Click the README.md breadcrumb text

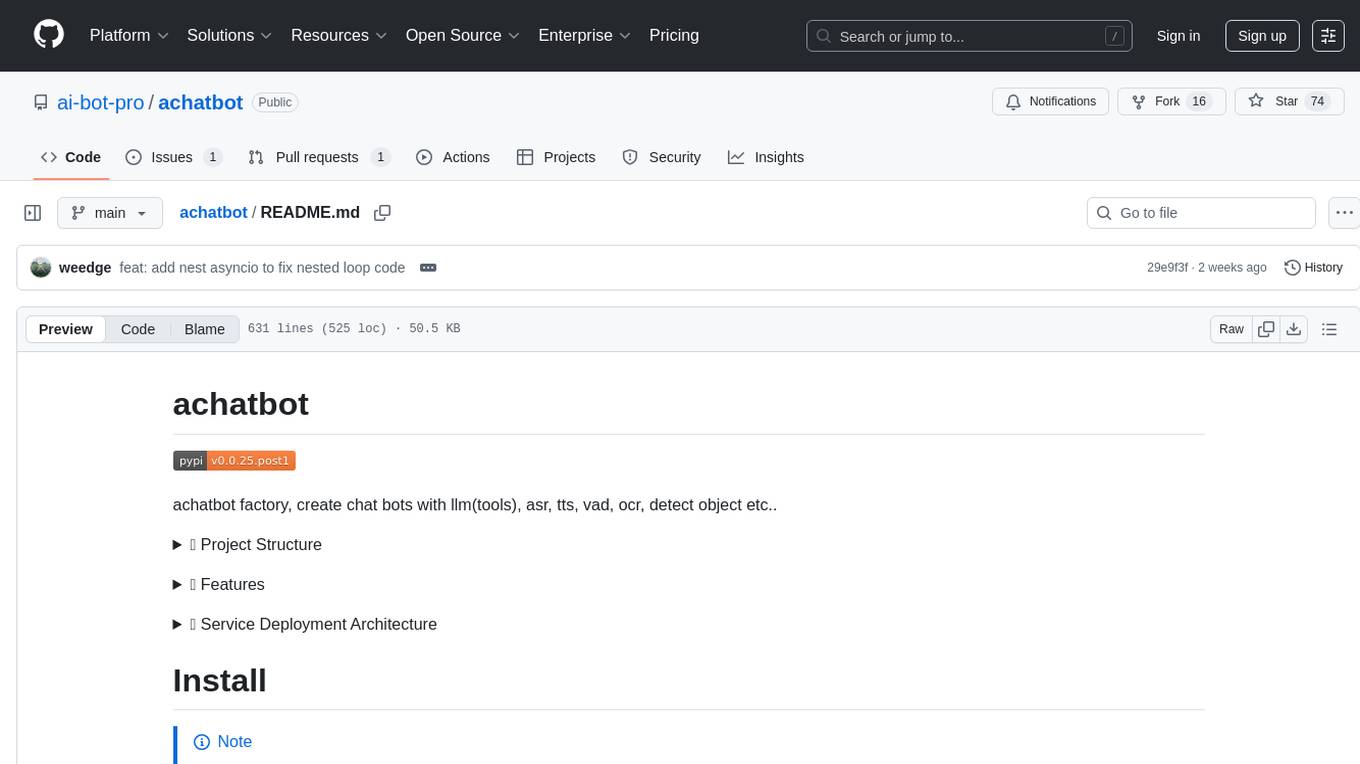click(310, 213)
